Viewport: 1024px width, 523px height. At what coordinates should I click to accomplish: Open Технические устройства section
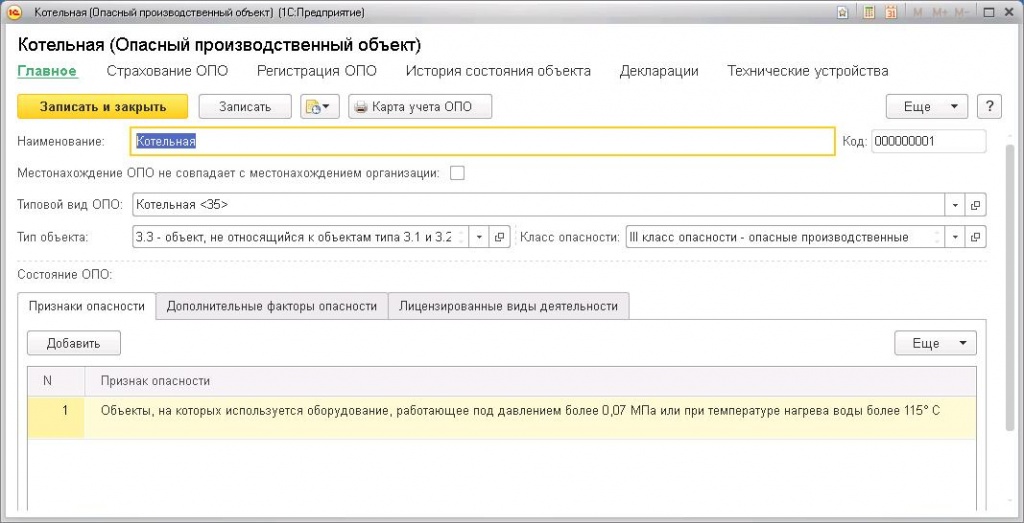click(x=808, y=71)
